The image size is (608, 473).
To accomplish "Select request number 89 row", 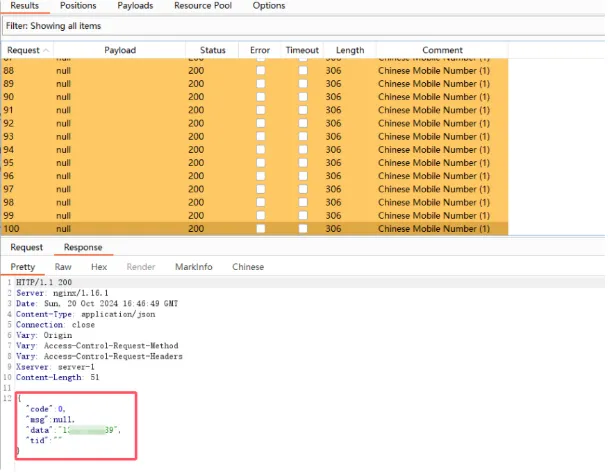I will (255, 84).
